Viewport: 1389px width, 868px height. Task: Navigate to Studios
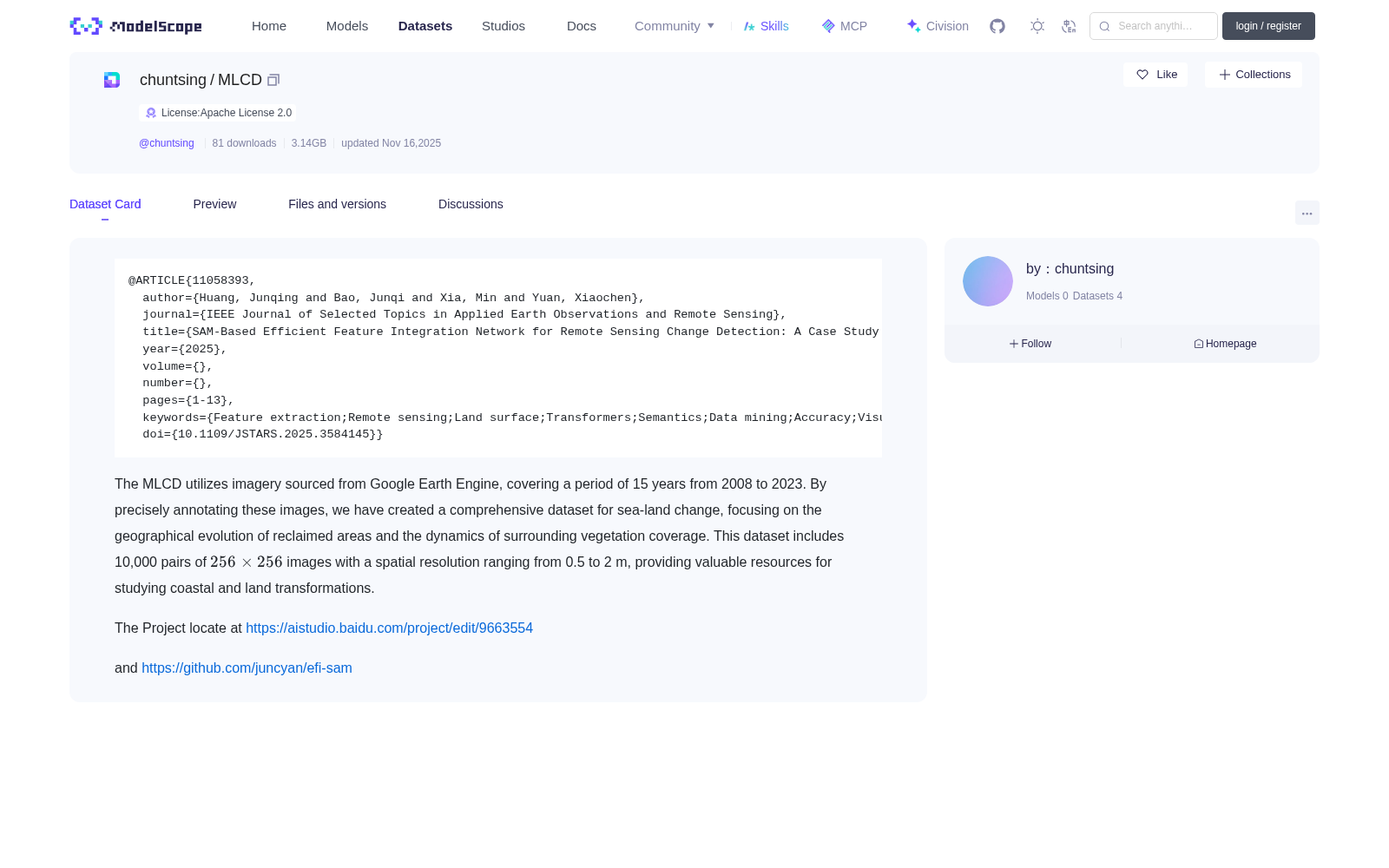point(504,26)
